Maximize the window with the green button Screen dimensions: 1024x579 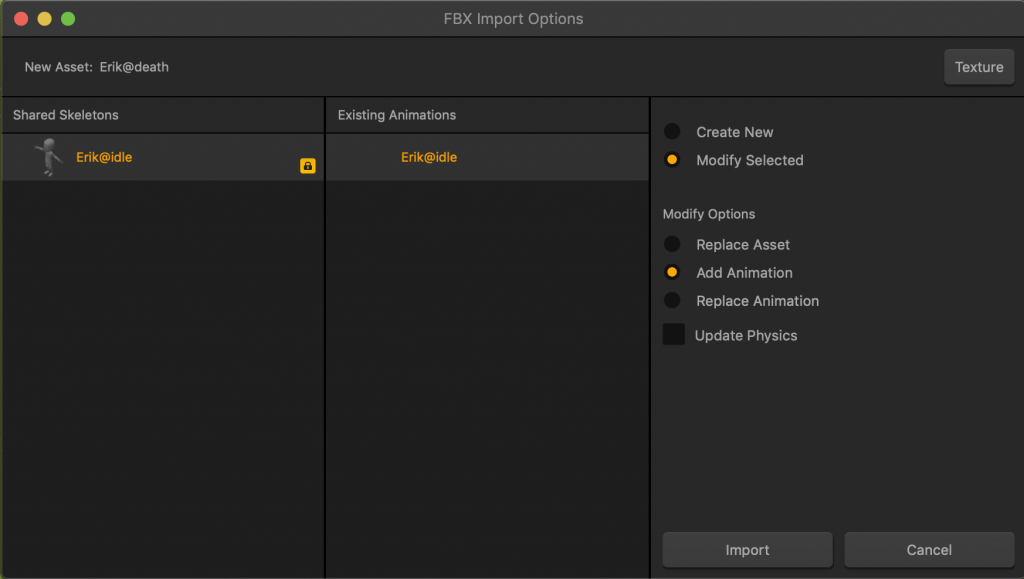point(68,19)
